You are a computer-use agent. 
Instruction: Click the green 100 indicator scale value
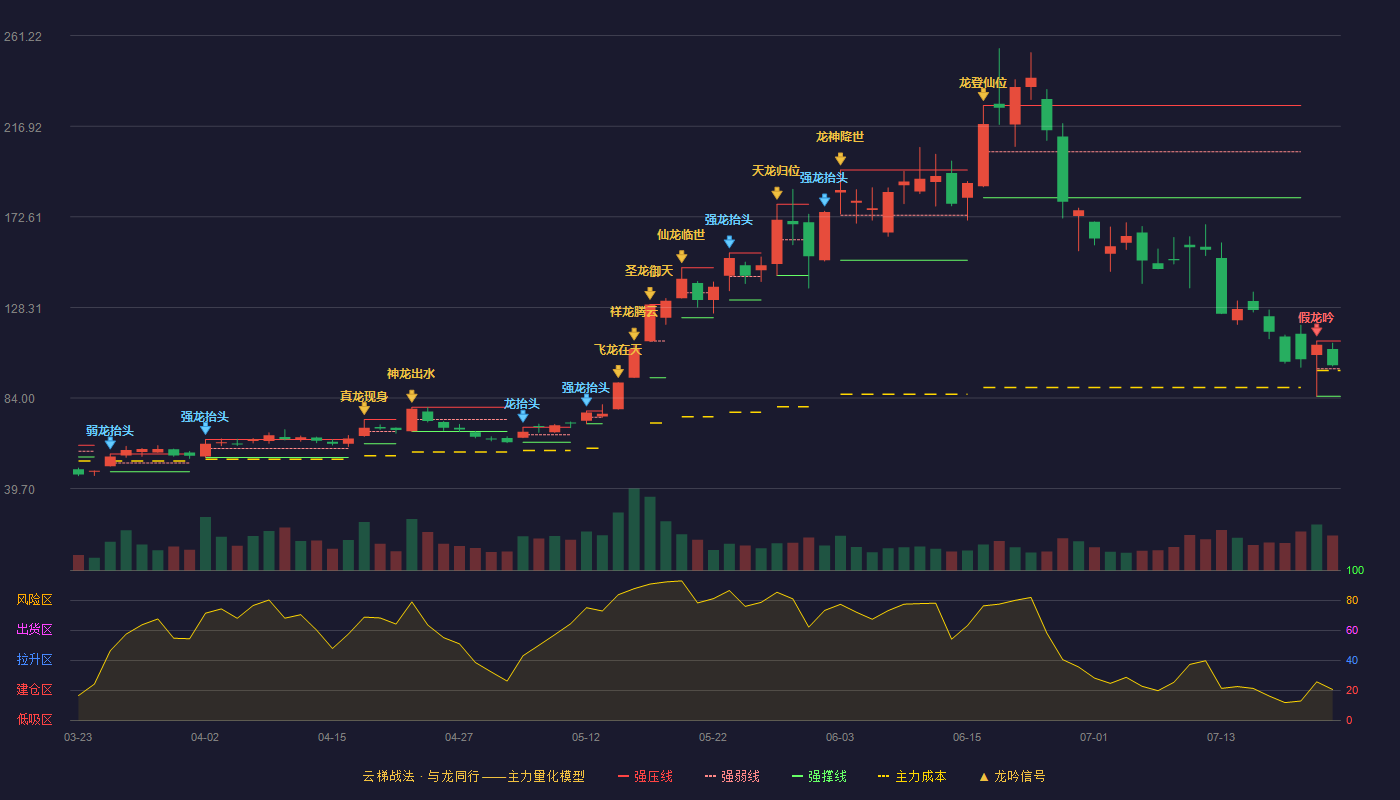pyautogui.click(x=1355, y=570)
